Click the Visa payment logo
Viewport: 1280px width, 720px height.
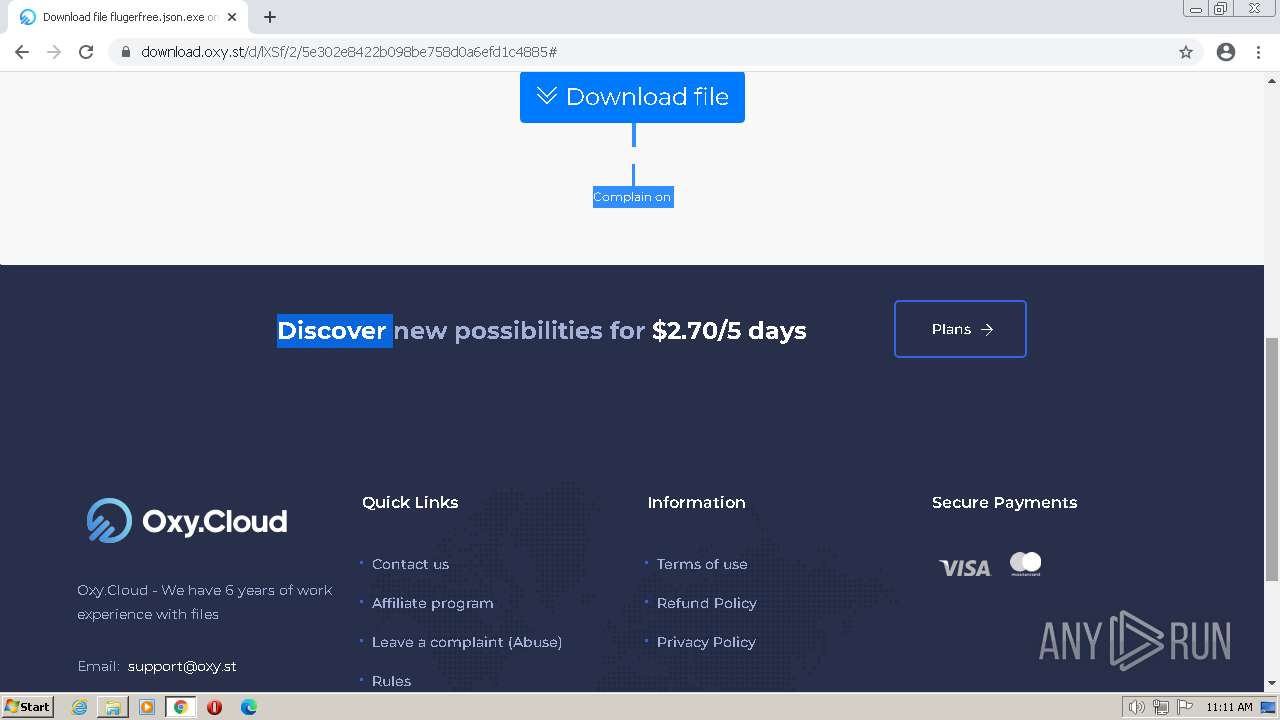coord(965,567)
